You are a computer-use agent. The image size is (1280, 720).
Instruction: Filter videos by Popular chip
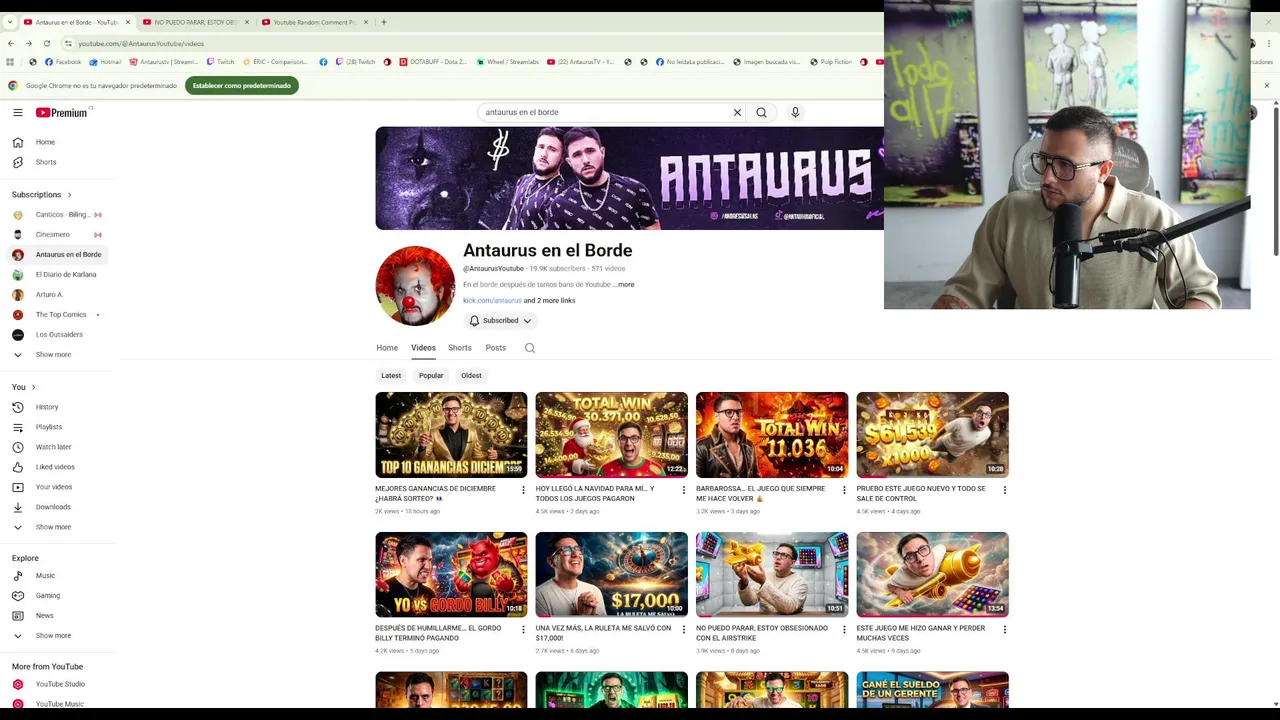point(431,376)
